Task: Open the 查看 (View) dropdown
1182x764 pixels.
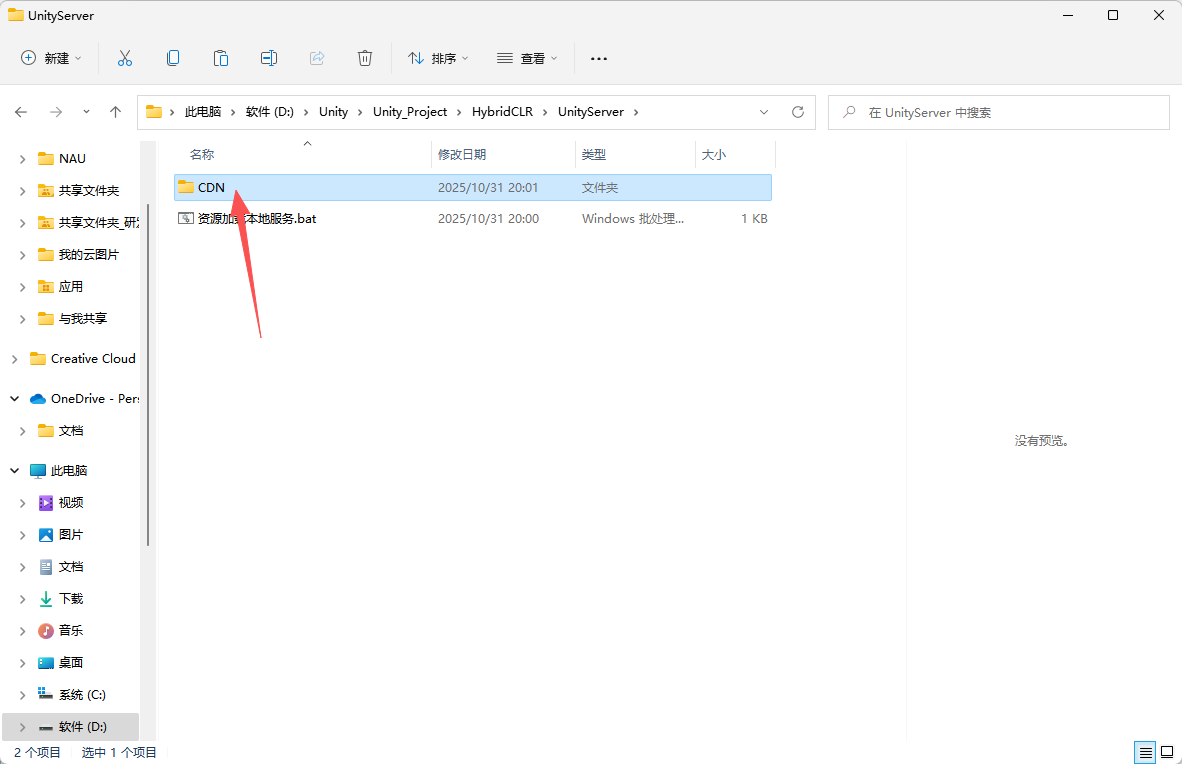Action: (527, 58)
